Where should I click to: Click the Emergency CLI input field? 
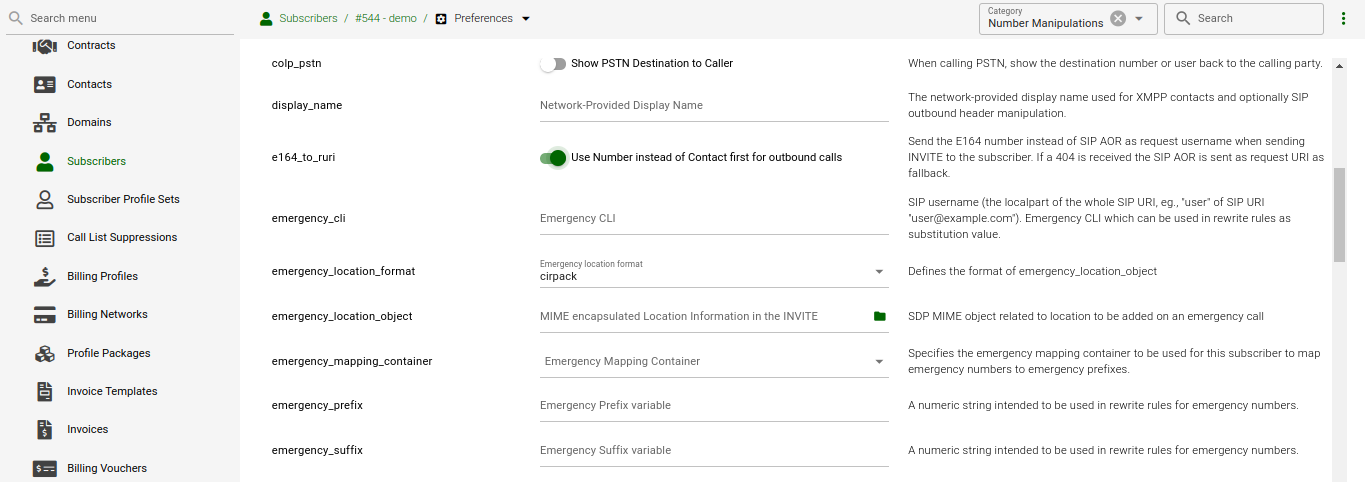coord(713,218)
